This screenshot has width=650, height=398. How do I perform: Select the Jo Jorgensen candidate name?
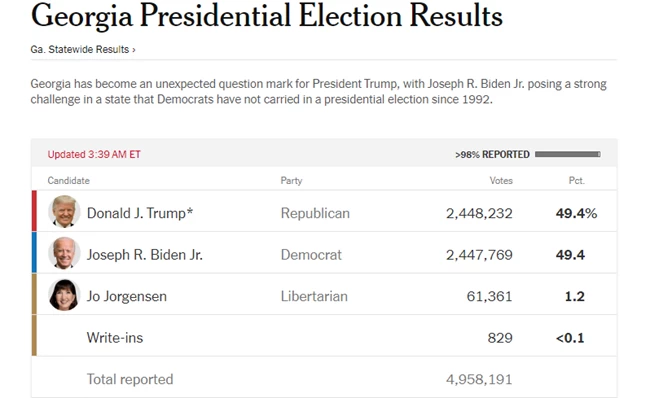(126, 296)
